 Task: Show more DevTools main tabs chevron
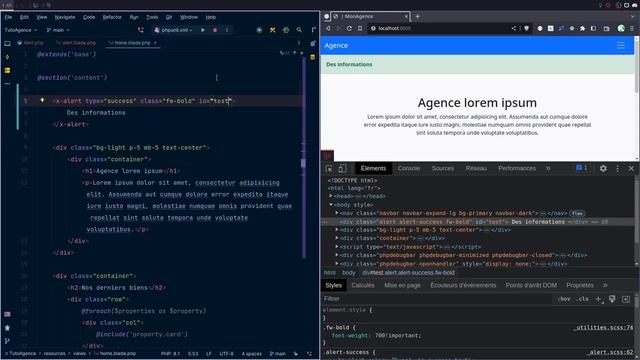coord(548,168)
